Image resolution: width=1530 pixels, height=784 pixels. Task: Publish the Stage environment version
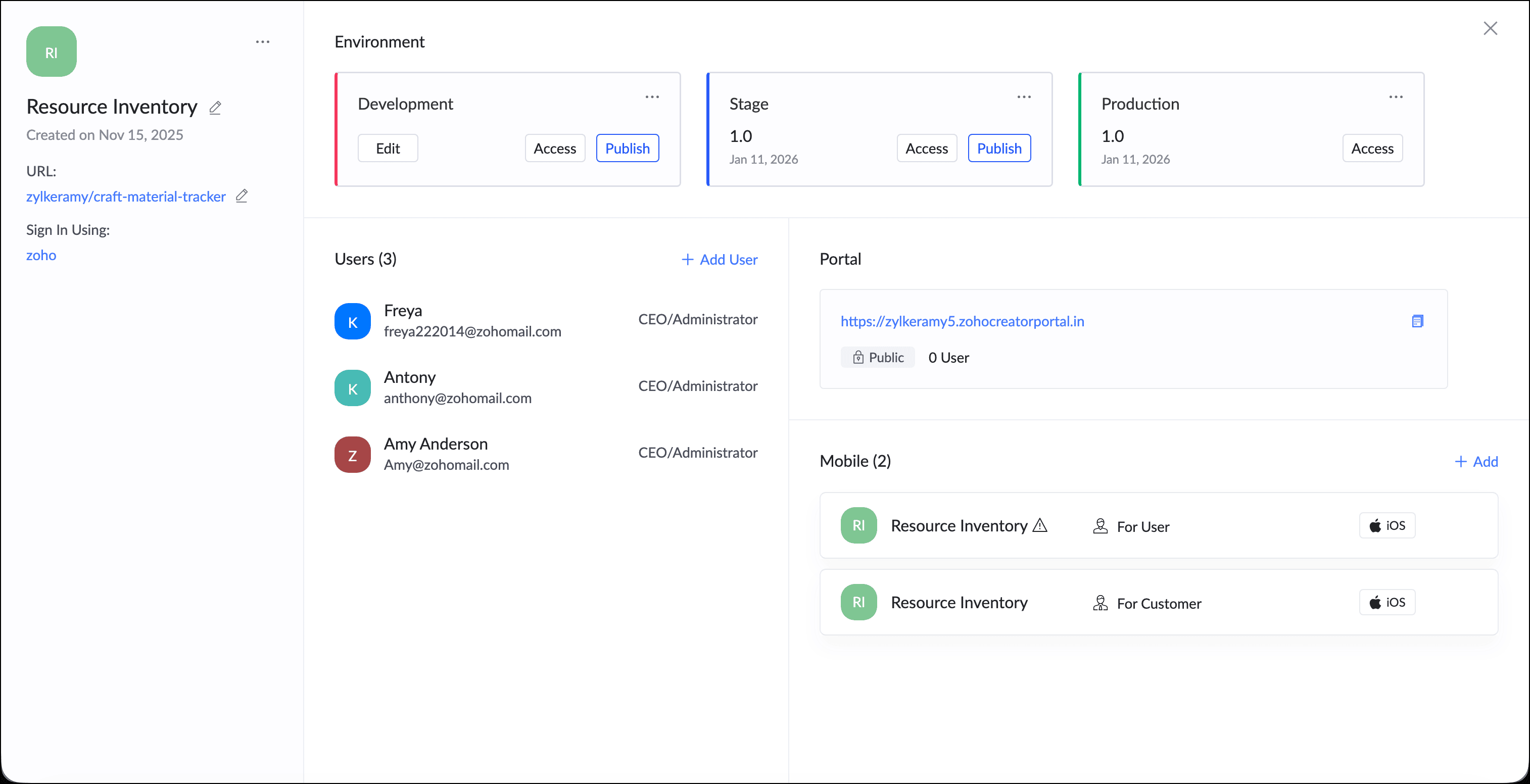click(999, 149)
